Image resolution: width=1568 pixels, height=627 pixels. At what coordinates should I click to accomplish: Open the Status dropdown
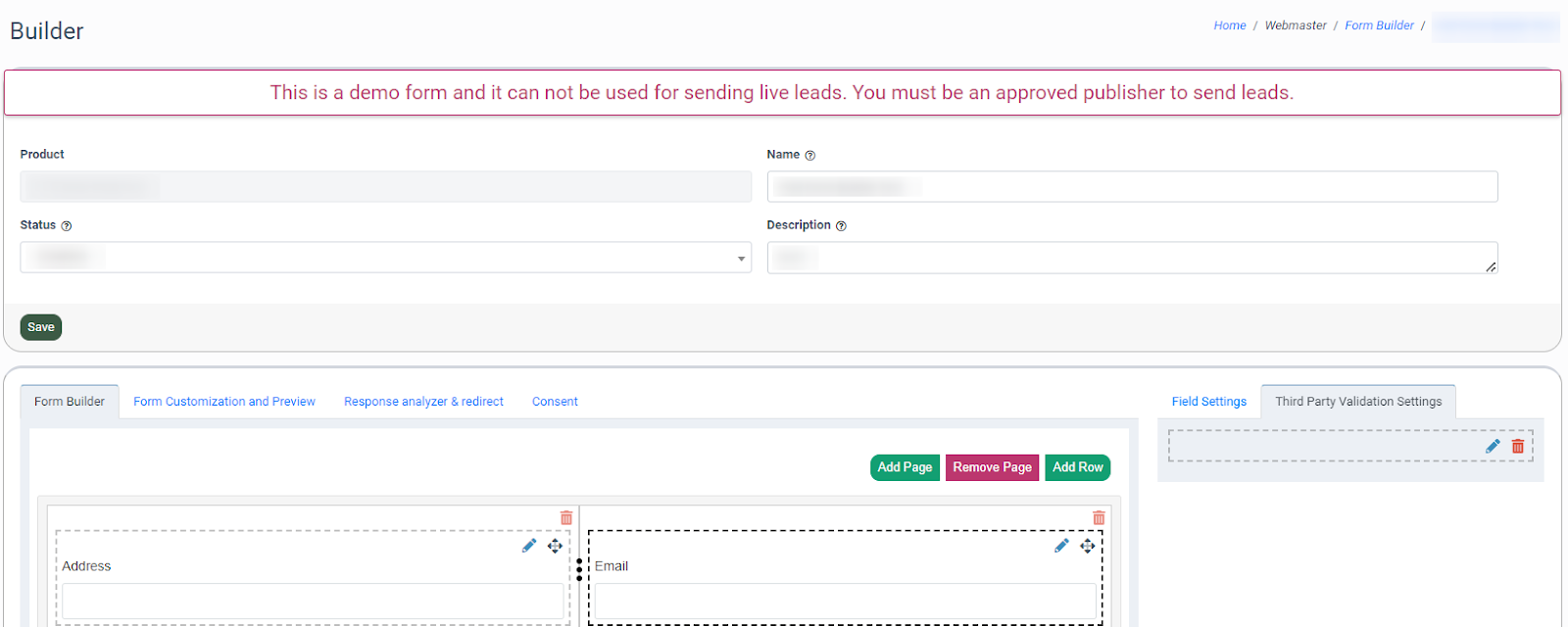tap(385, 258)
